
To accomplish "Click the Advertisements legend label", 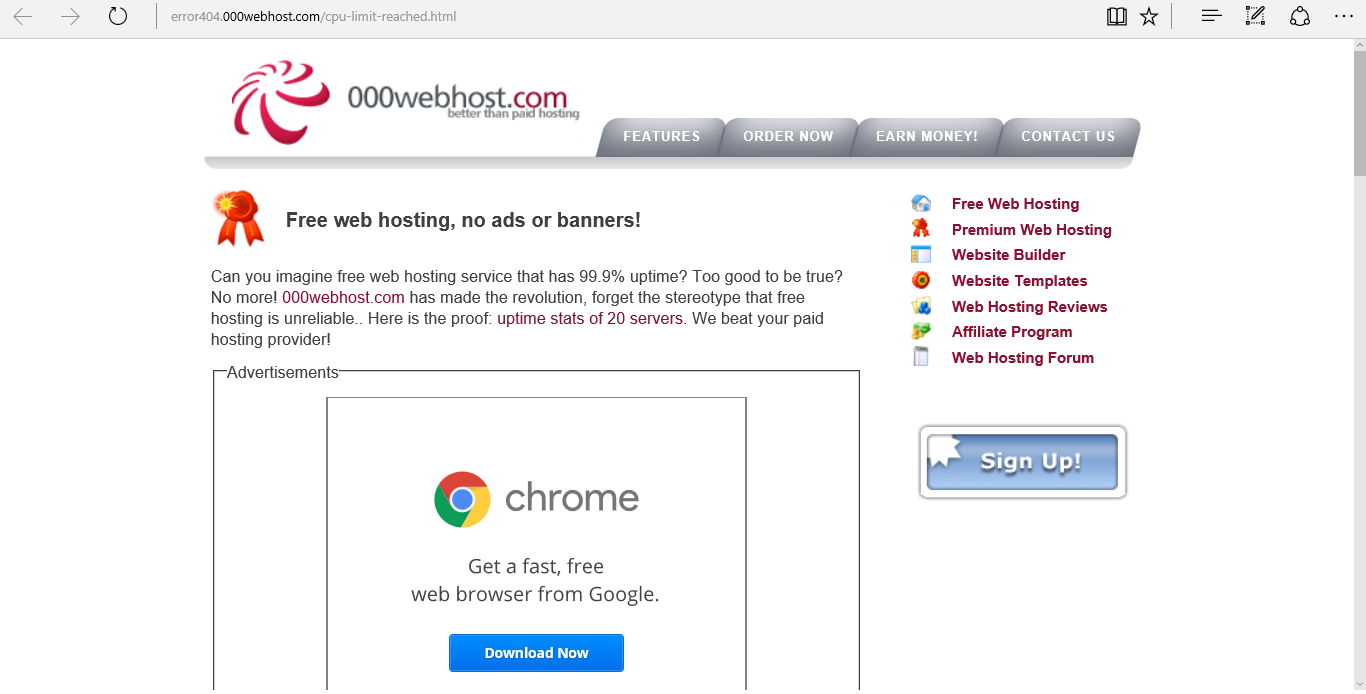I will (x=283, y=373).
